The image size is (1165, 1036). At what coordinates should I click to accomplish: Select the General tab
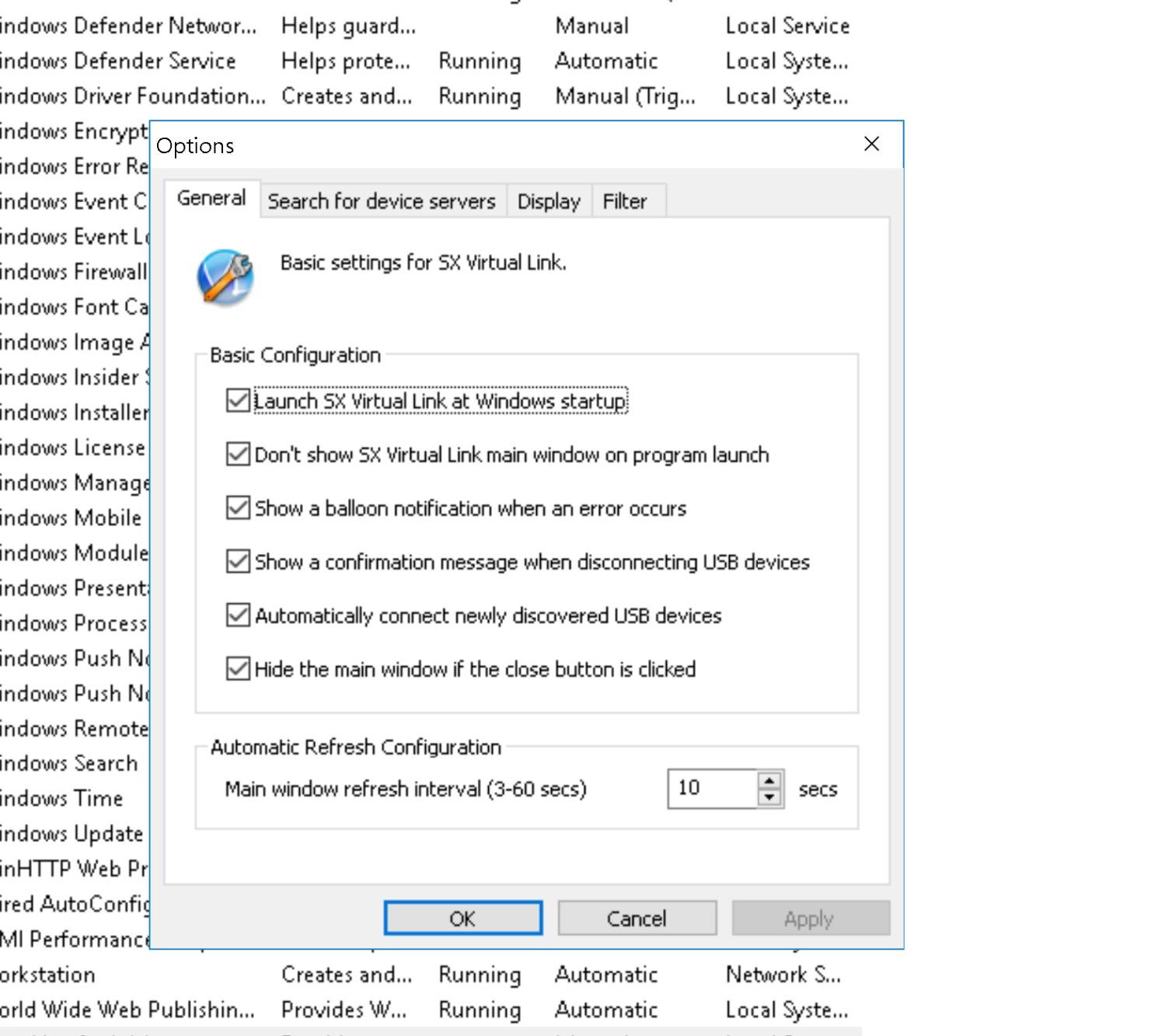pyautogui.click(x=211, y=199)
